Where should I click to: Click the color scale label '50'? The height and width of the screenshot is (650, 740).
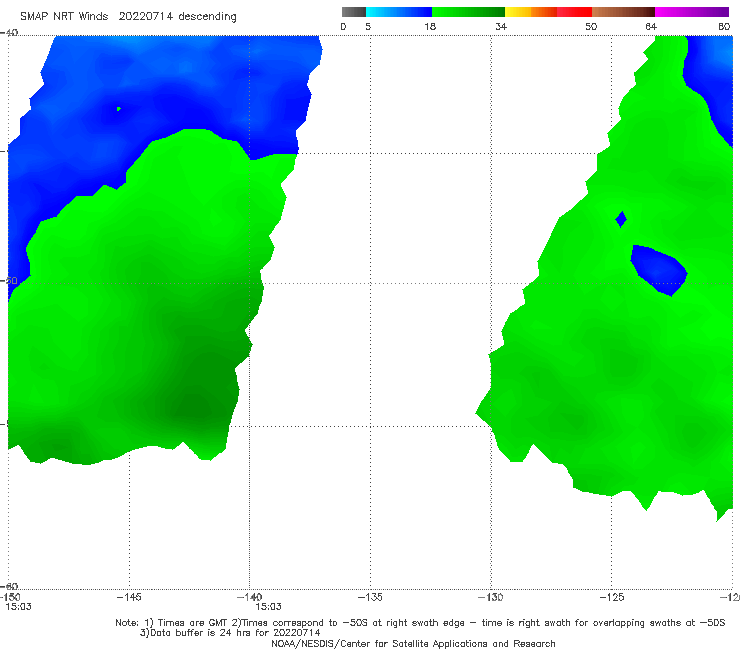point(591,26)
